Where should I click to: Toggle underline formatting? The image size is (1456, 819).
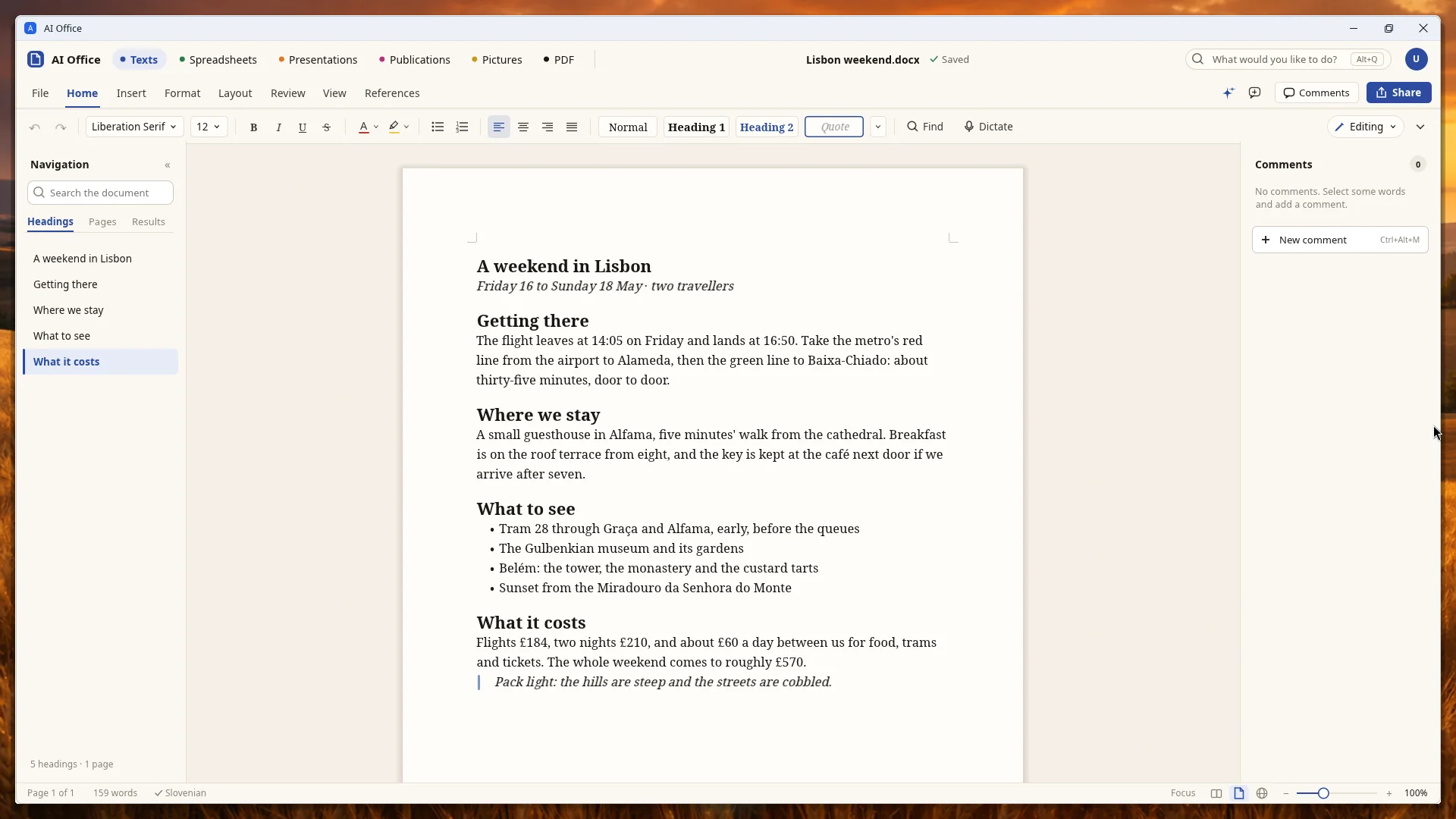pos(303,127)
